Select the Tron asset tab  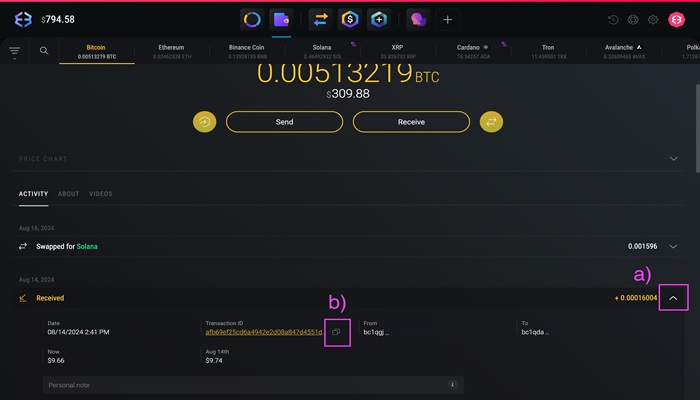[548, 51]
